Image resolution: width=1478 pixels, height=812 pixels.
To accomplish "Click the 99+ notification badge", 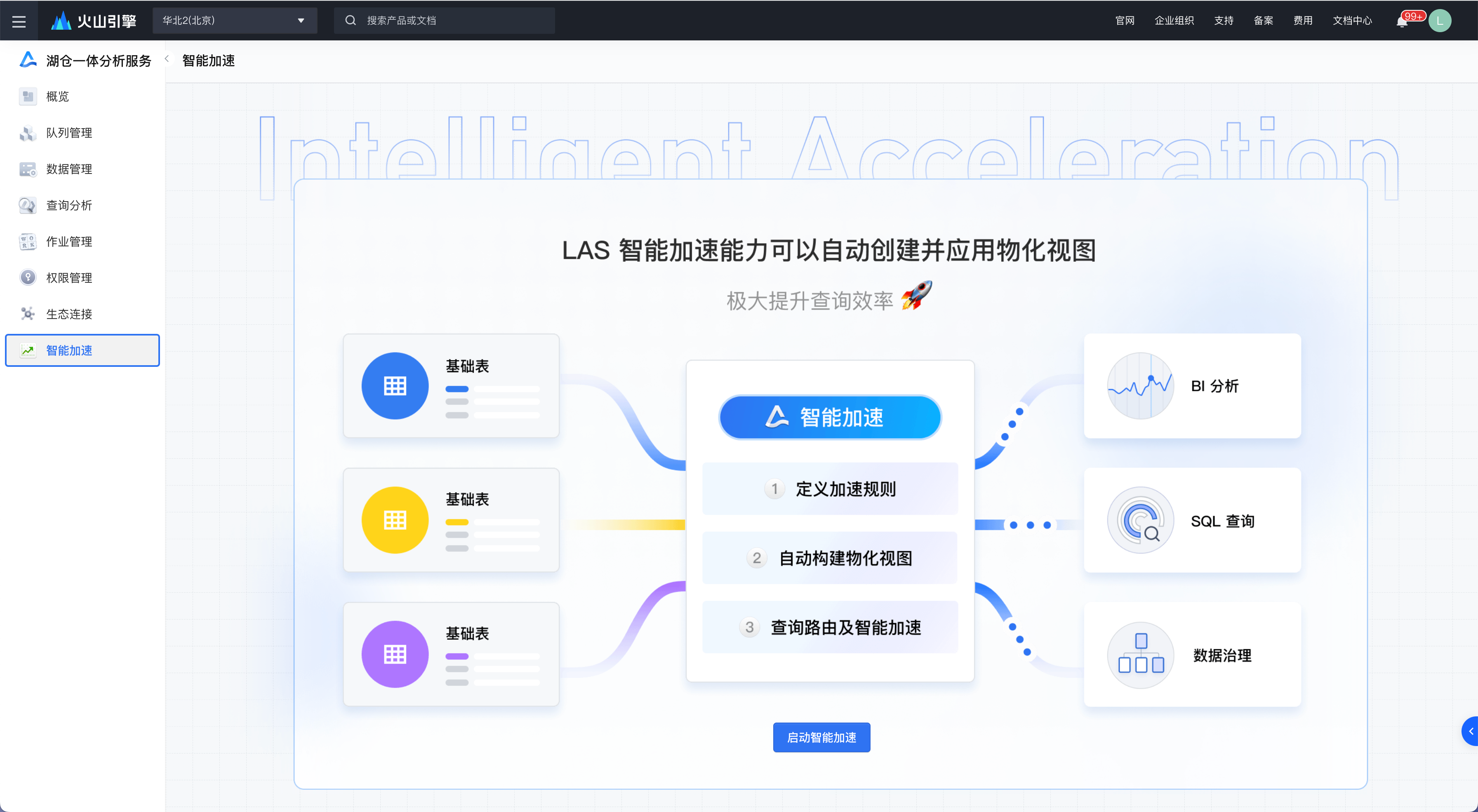I will [x=1412, y=16].
